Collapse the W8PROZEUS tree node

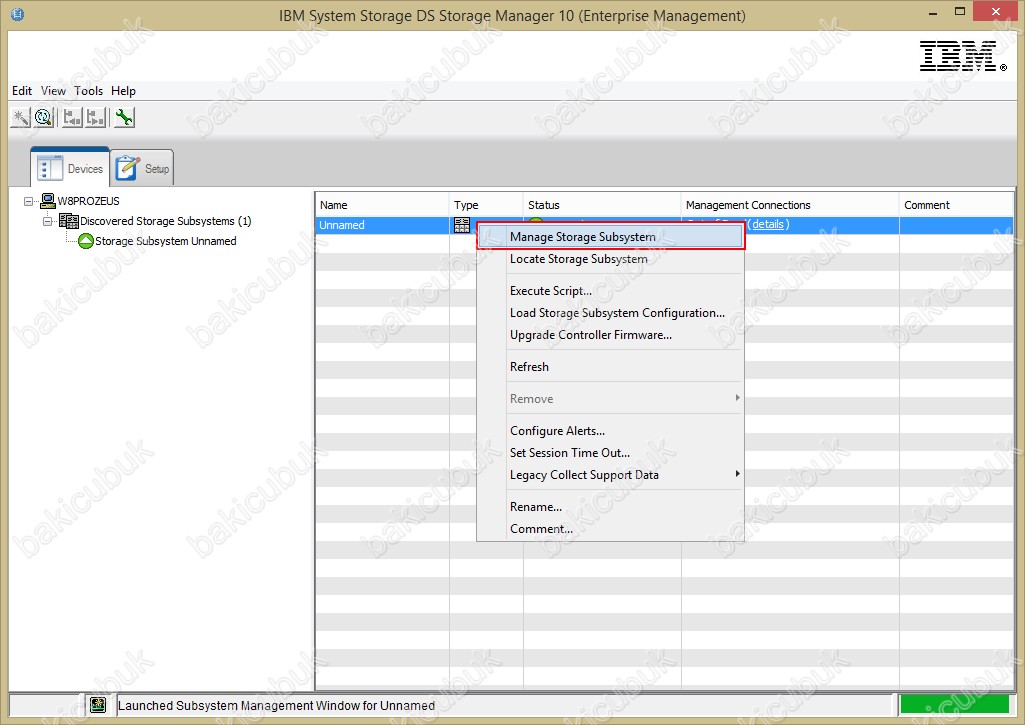click(x=28, y=201)
